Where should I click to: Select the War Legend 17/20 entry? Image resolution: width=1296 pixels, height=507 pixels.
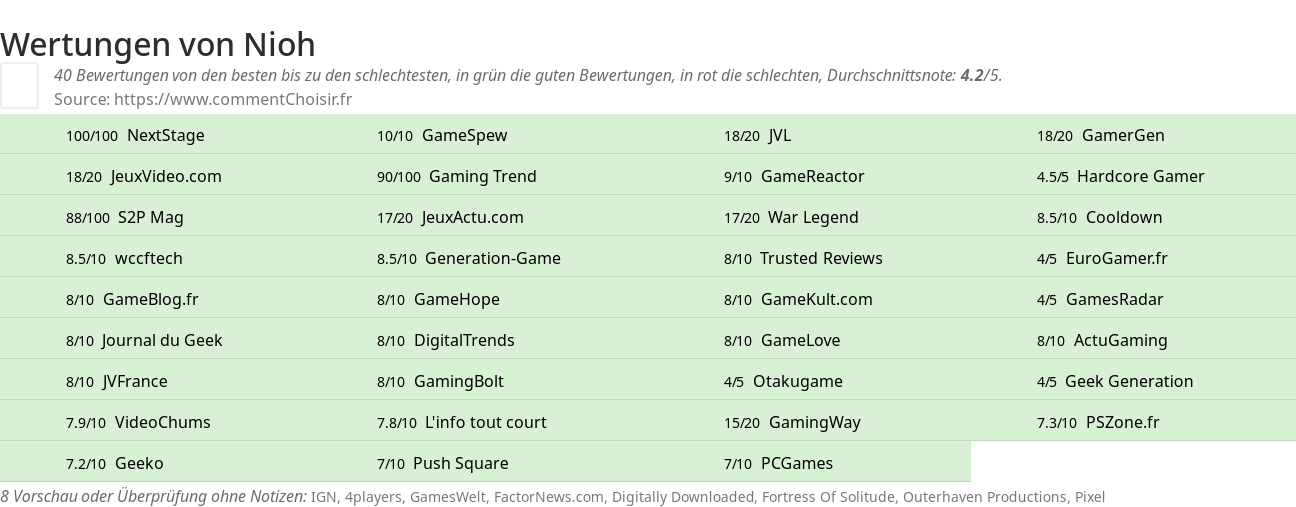coord(791,217)
